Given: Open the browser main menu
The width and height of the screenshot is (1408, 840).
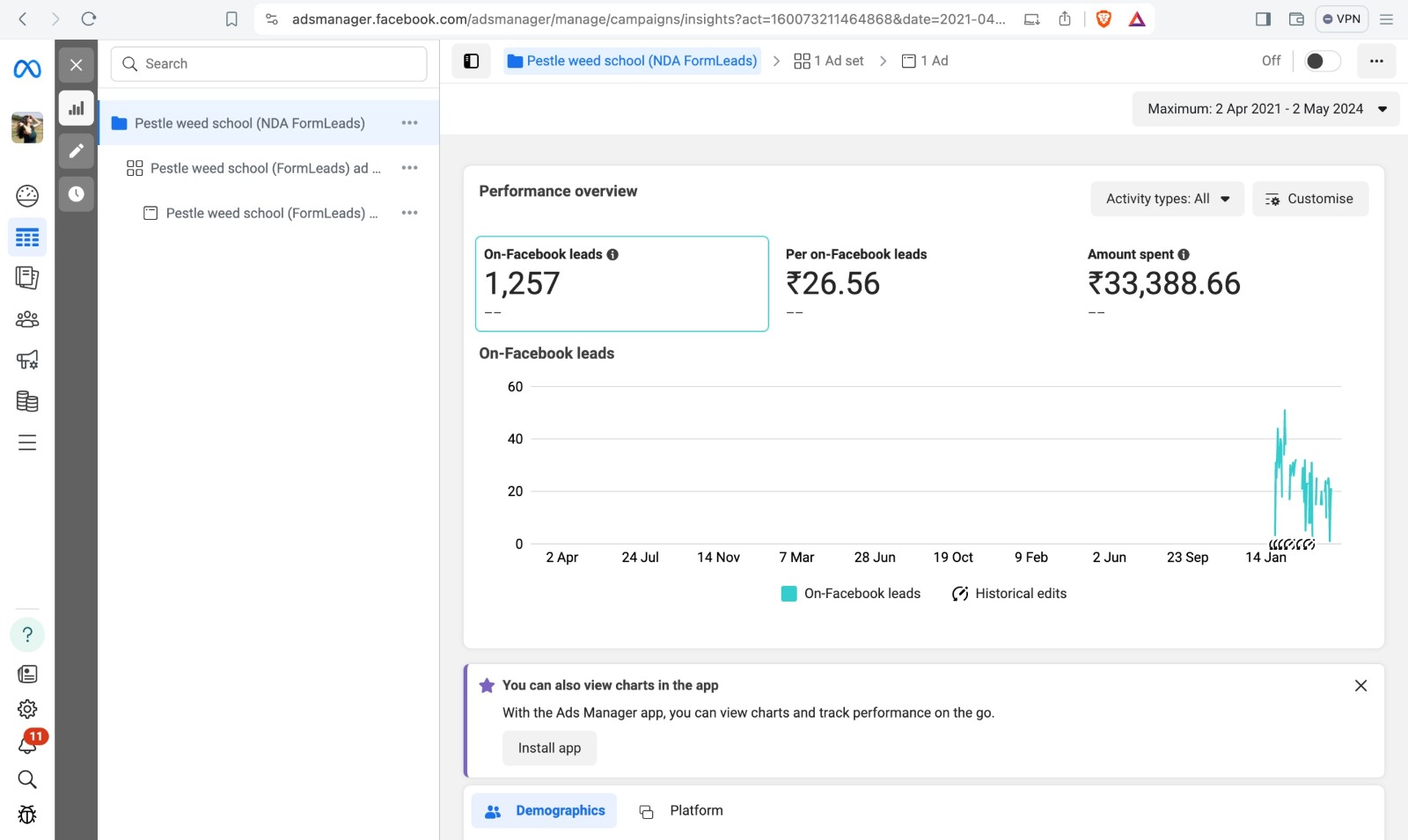Looking at the screenshot, I should (1387, 18).
